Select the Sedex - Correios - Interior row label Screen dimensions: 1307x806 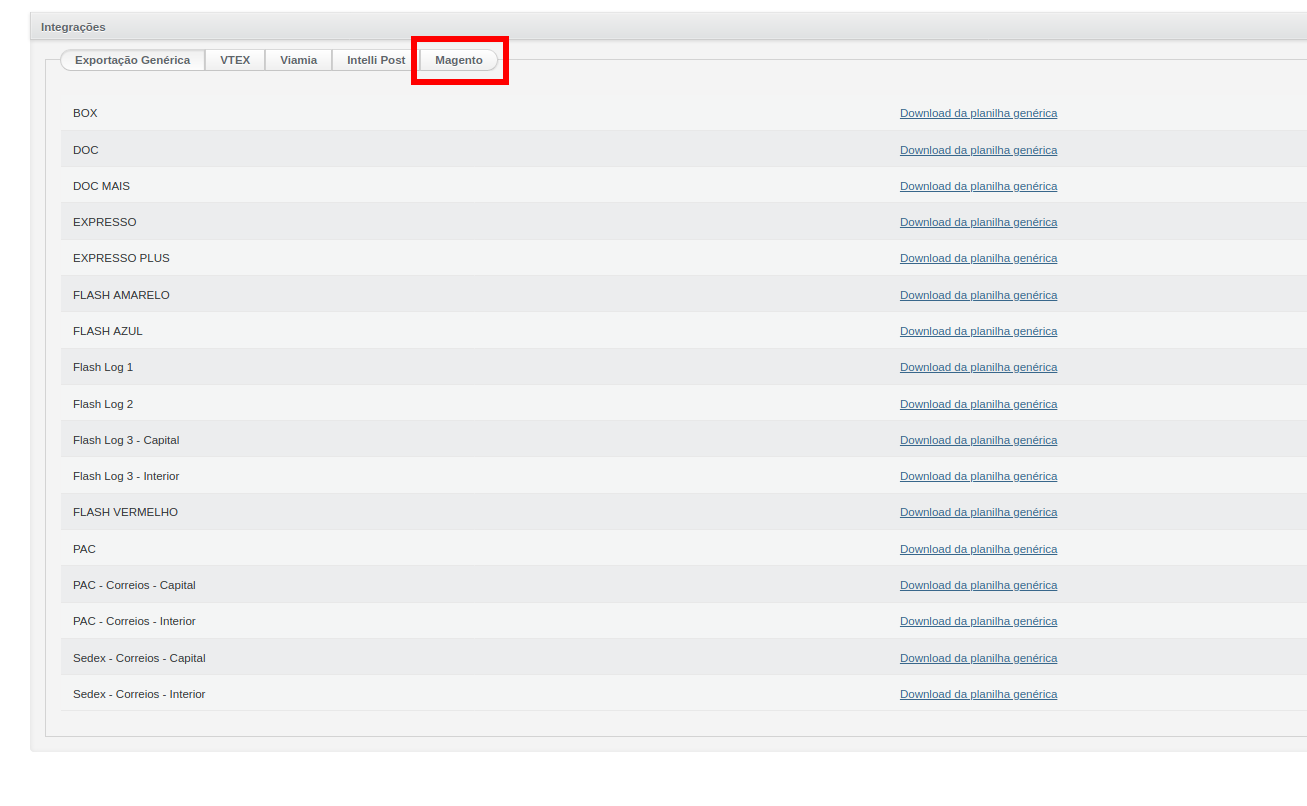click(139, 694)
